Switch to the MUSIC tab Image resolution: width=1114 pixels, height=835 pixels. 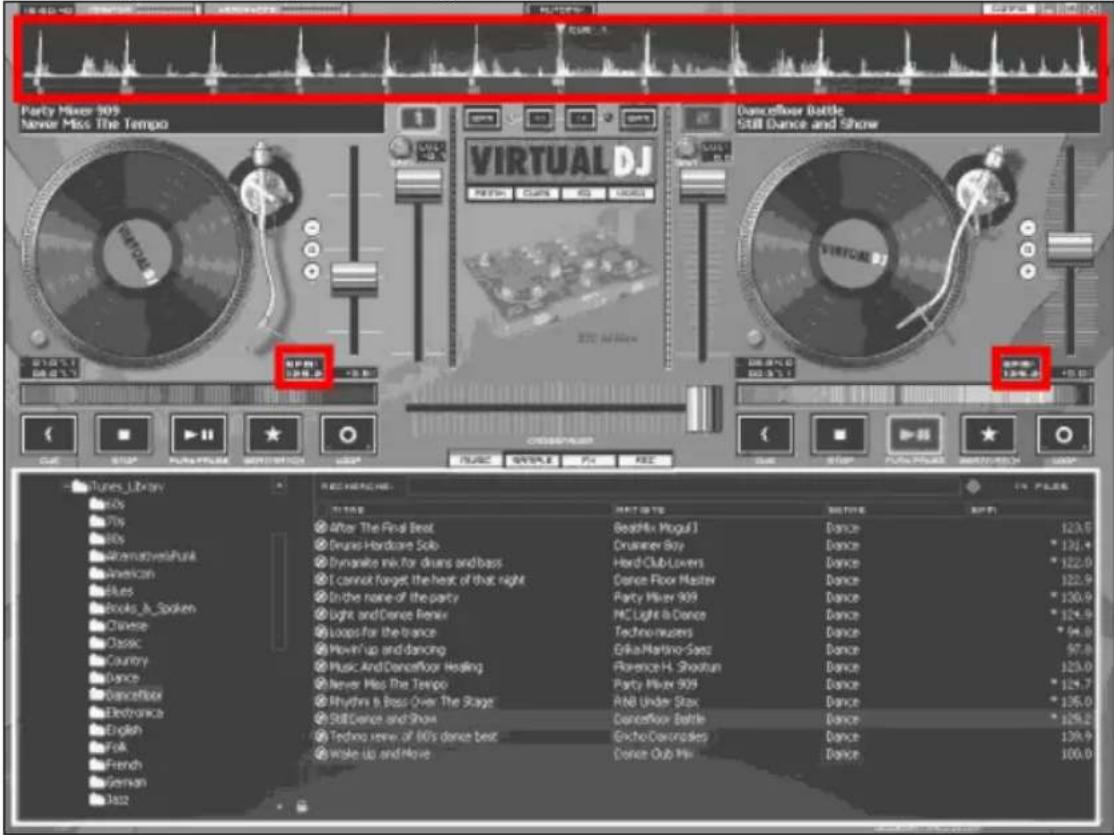point(476,460)
